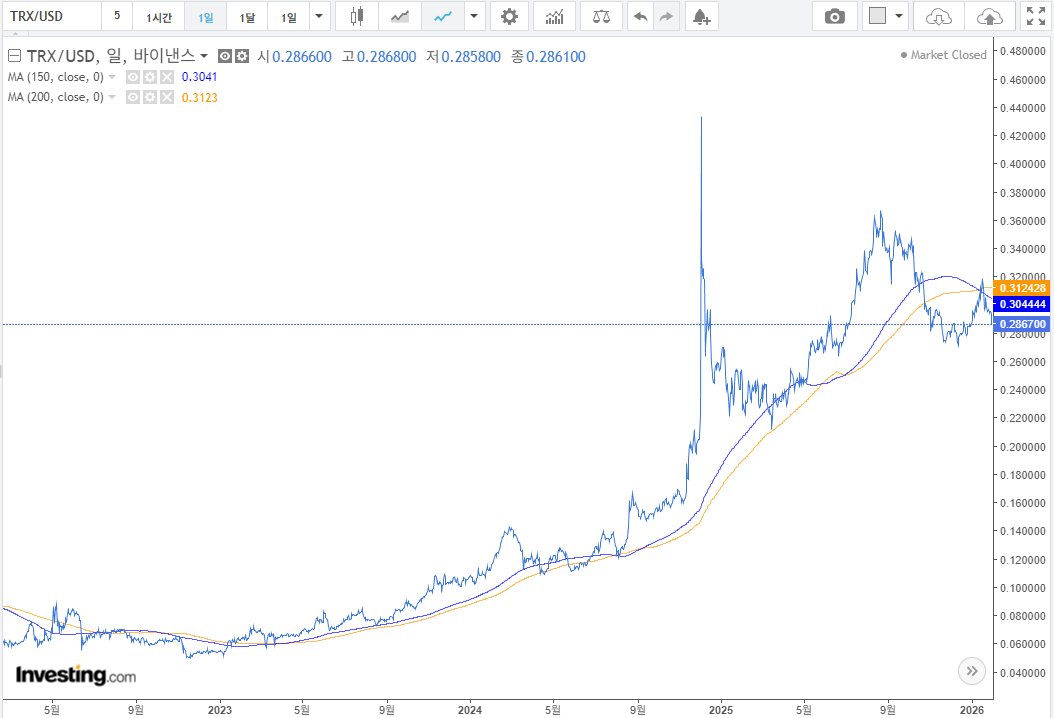
Task: Open the layout color dropdown arrow
Action: tap(899, 16)
